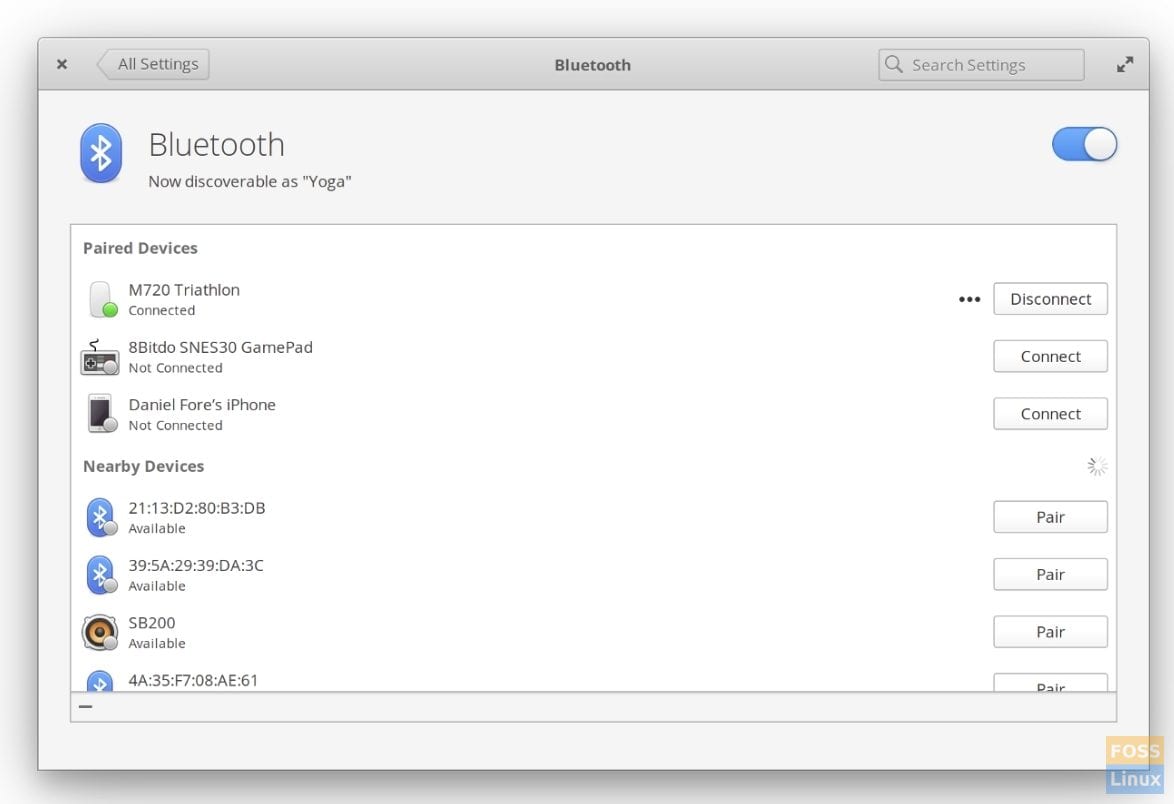Connect the 8Bitdo SNES30 GamePad
The image size is (1174, 804).
[1050, 357]
